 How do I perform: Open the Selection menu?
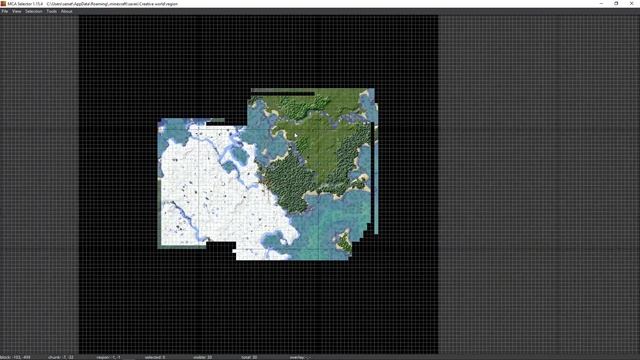point(34,11)
